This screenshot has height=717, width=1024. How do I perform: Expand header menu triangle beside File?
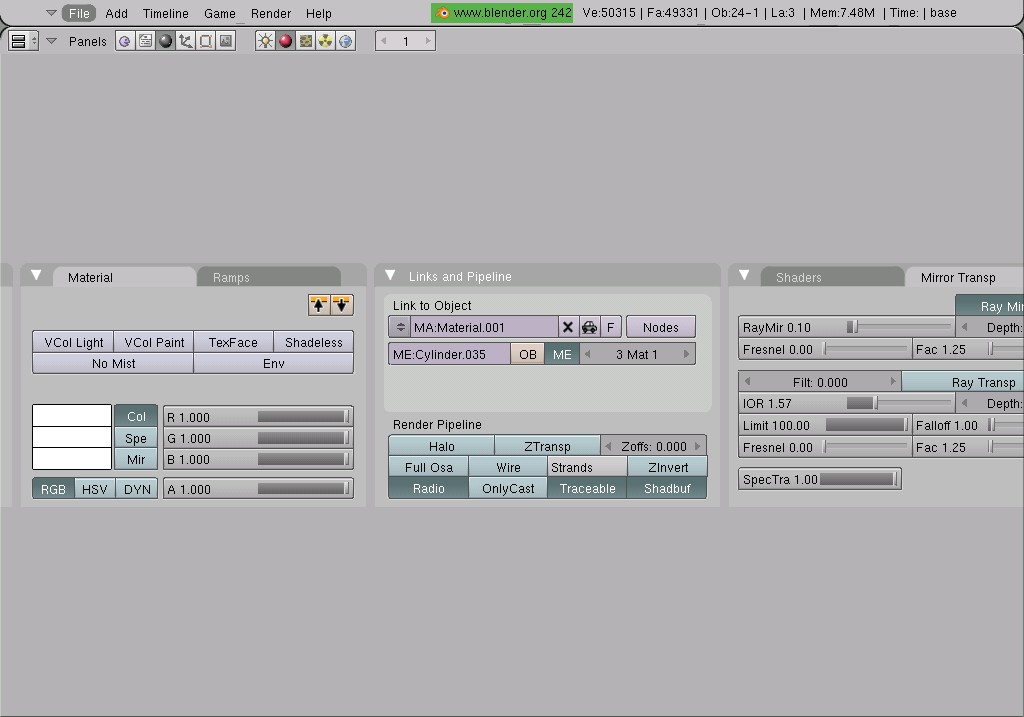point(51,12)
